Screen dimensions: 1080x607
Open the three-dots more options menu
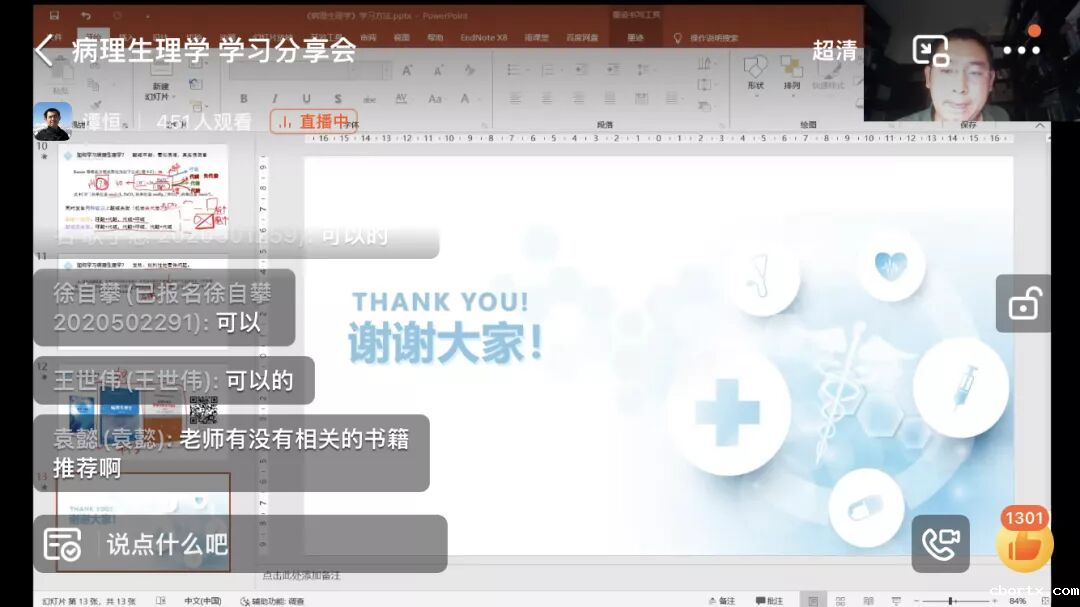[x=1021, y=50]
